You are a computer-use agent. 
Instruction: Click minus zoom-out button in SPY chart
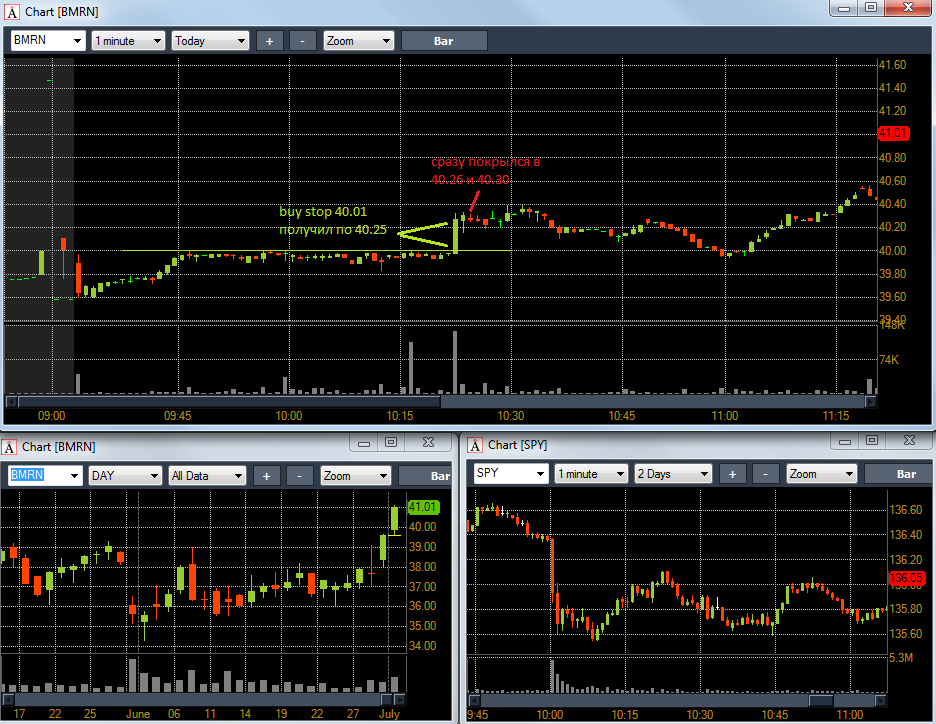pyautogui.click(x=765, y=474)
